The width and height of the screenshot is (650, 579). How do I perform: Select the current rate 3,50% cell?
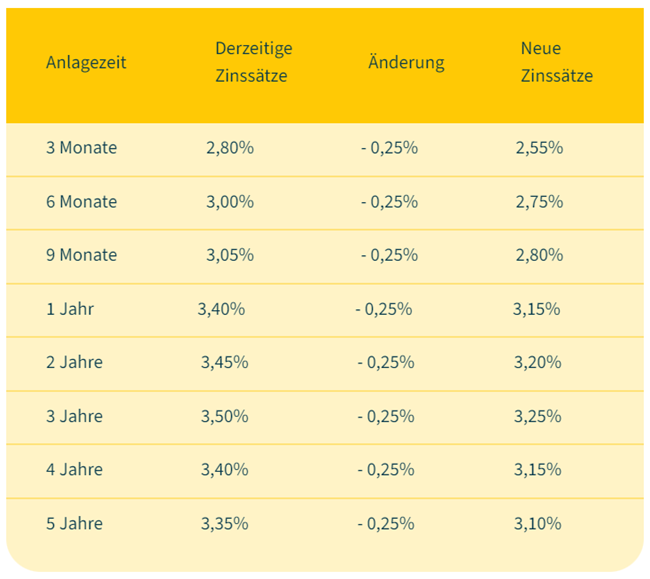point(224,416)
